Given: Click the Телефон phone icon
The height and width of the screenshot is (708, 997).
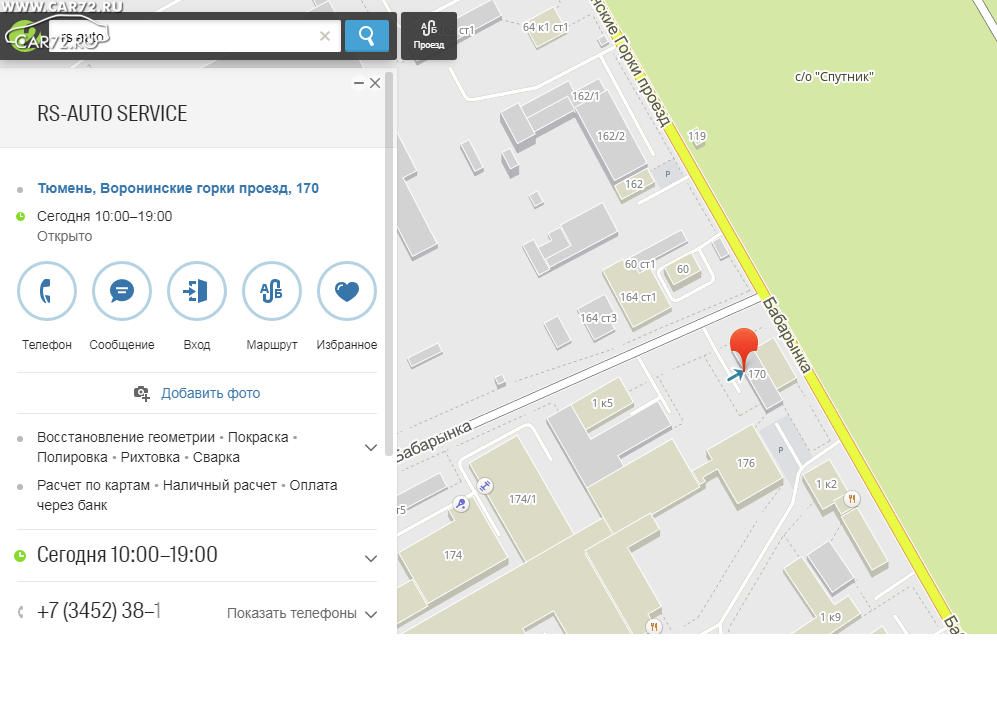Looking at the screenshot, I should 47,291.
